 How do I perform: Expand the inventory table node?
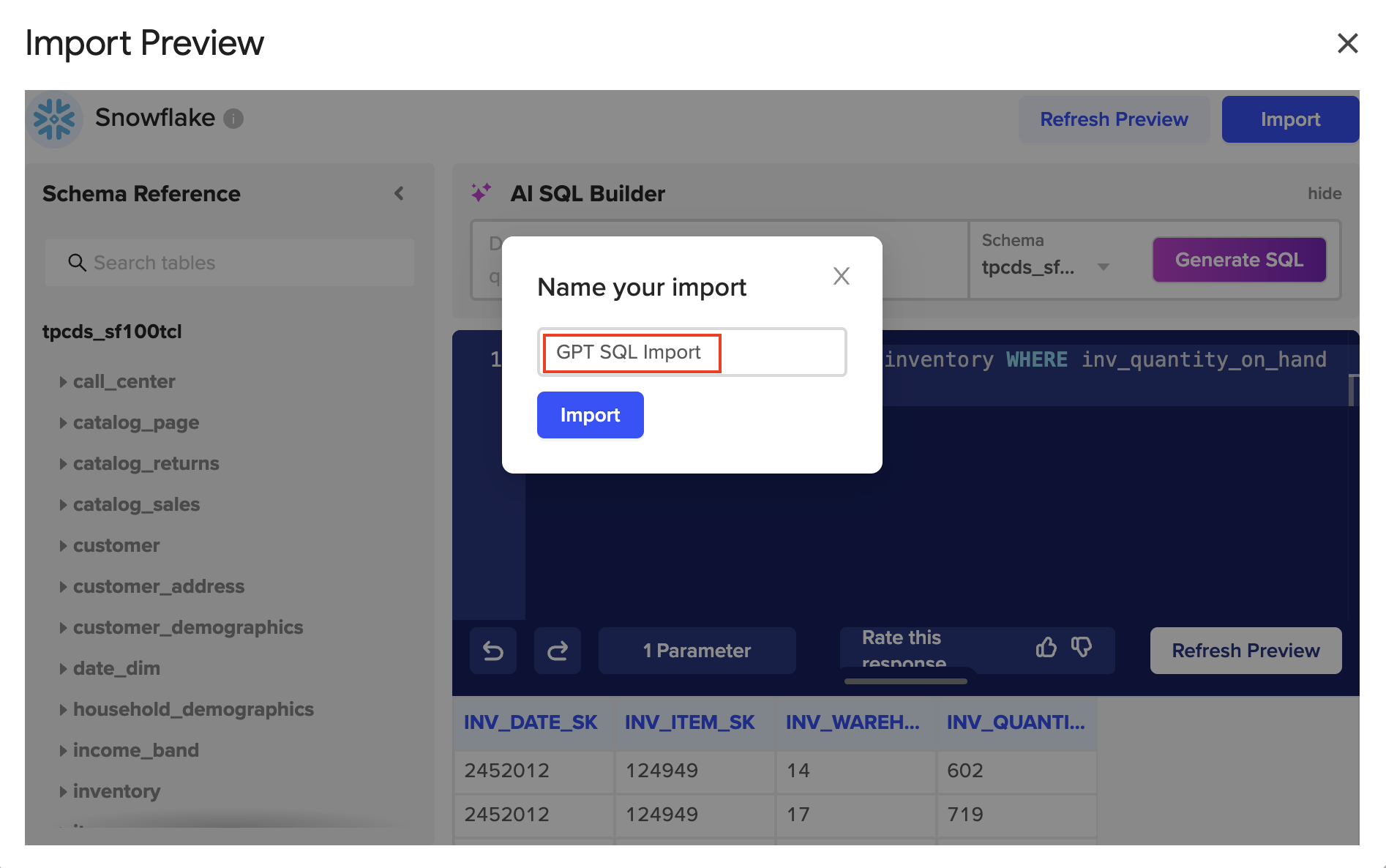64,792
